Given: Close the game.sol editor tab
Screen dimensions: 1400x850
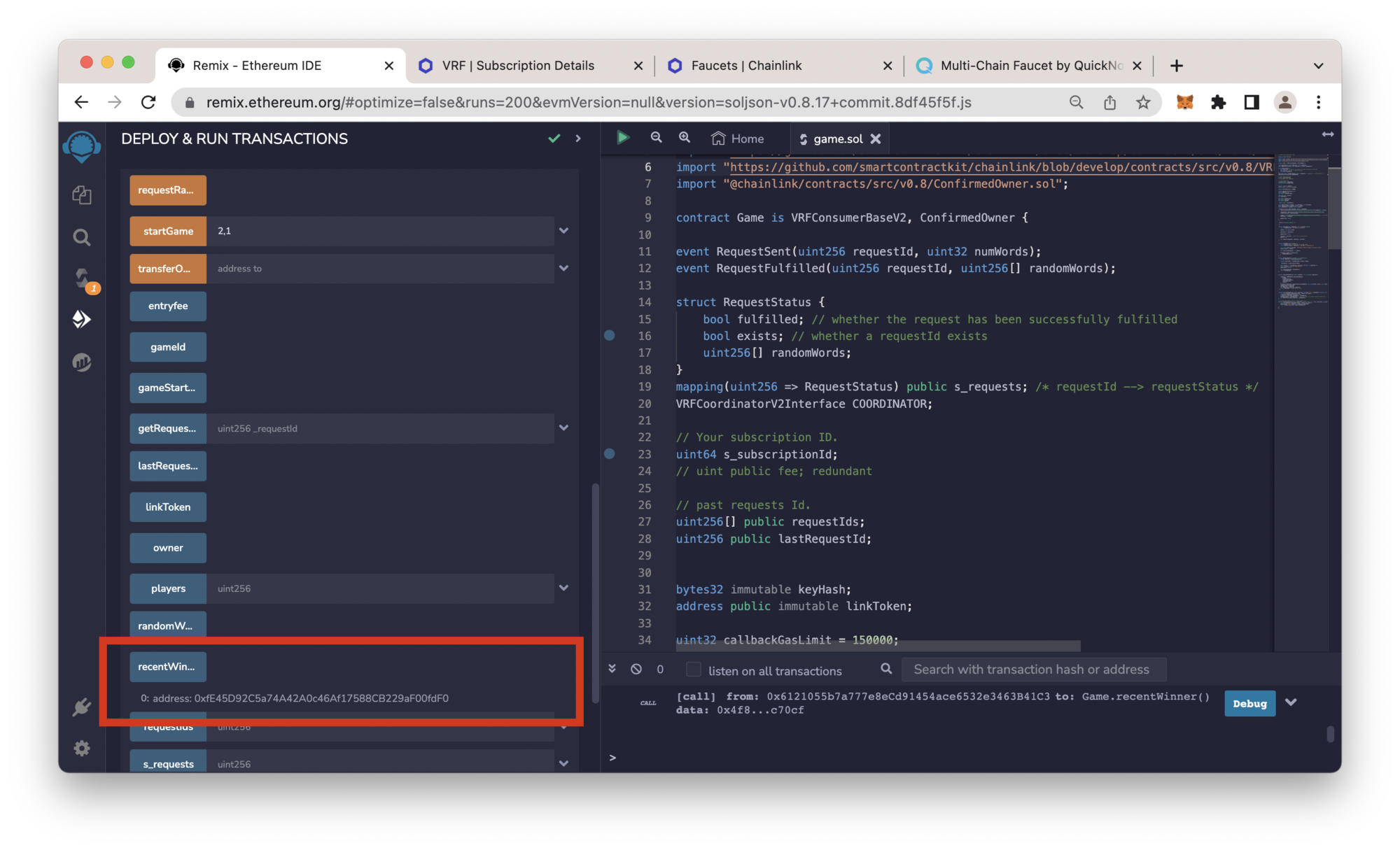Looking at the screenshot, I should [x=876, y=139].
